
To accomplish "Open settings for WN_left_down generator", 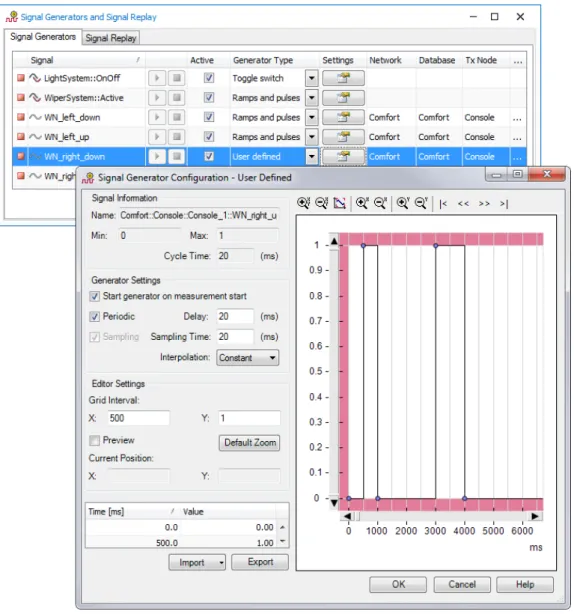I will pyautogui.click(x=343, y=117).
